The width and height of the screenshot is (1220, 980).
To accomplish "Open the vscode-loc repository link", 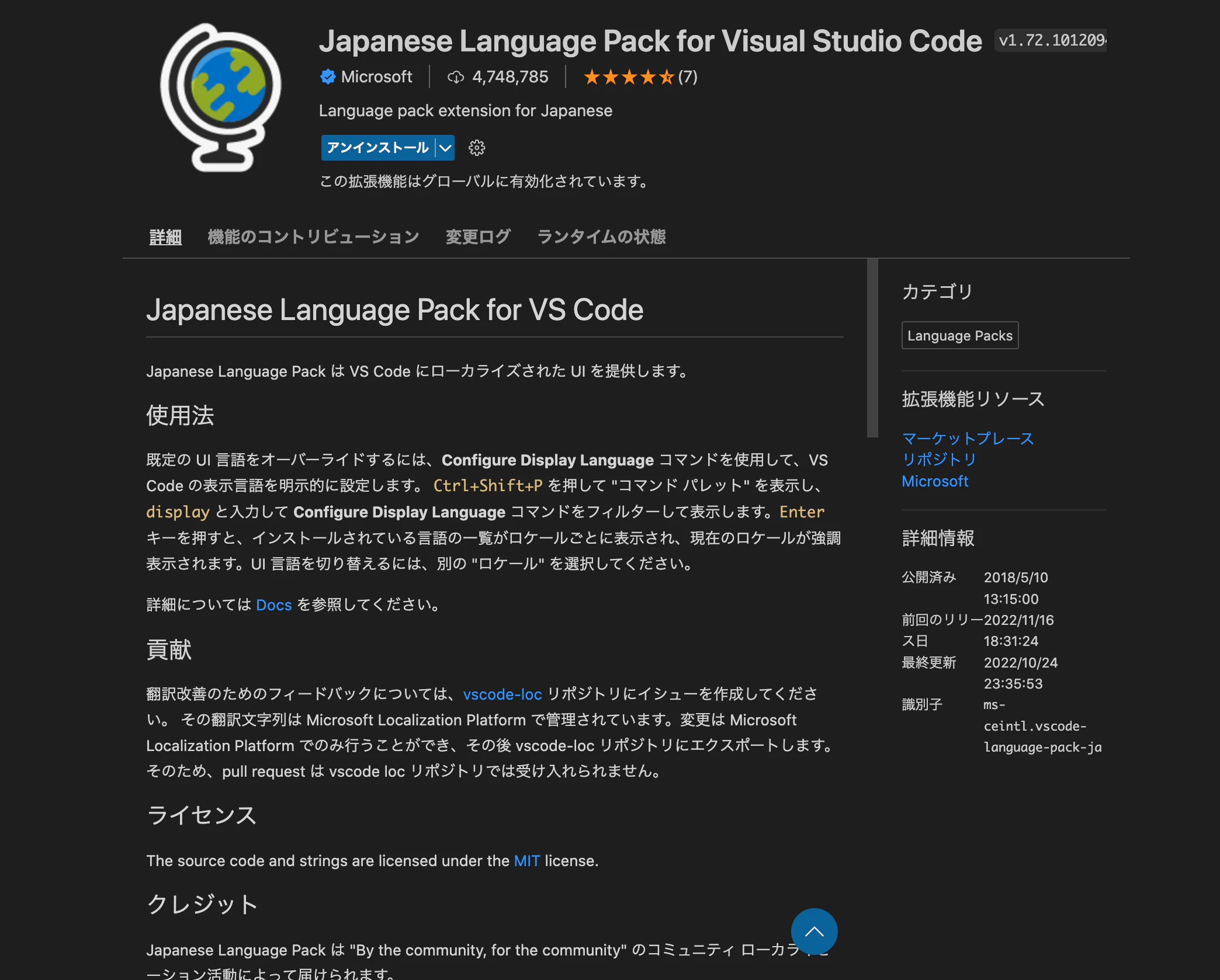I will point(502,694).
